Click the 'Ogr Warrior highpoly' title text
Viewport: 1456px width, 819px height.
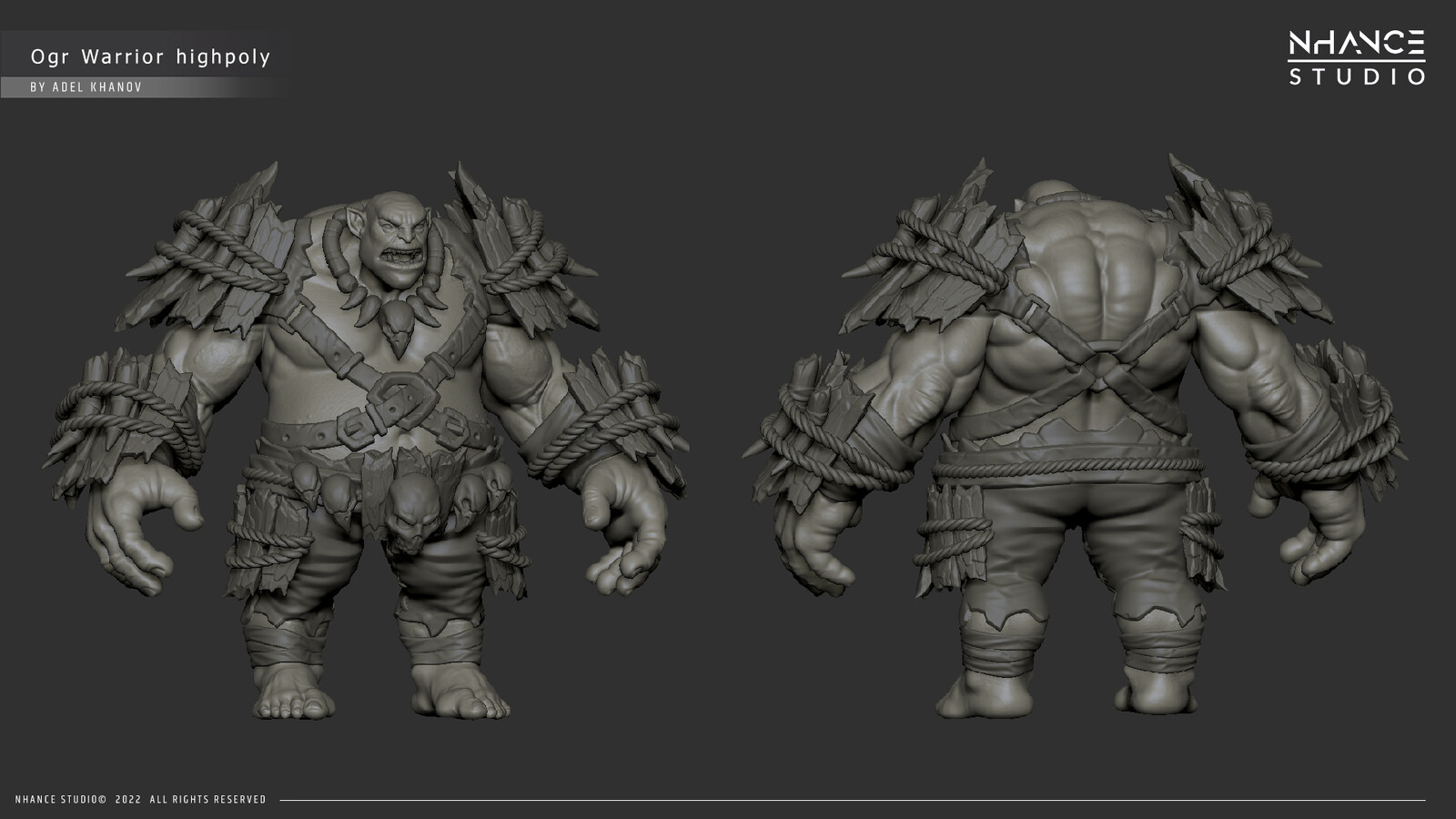(x=150, y=57)
